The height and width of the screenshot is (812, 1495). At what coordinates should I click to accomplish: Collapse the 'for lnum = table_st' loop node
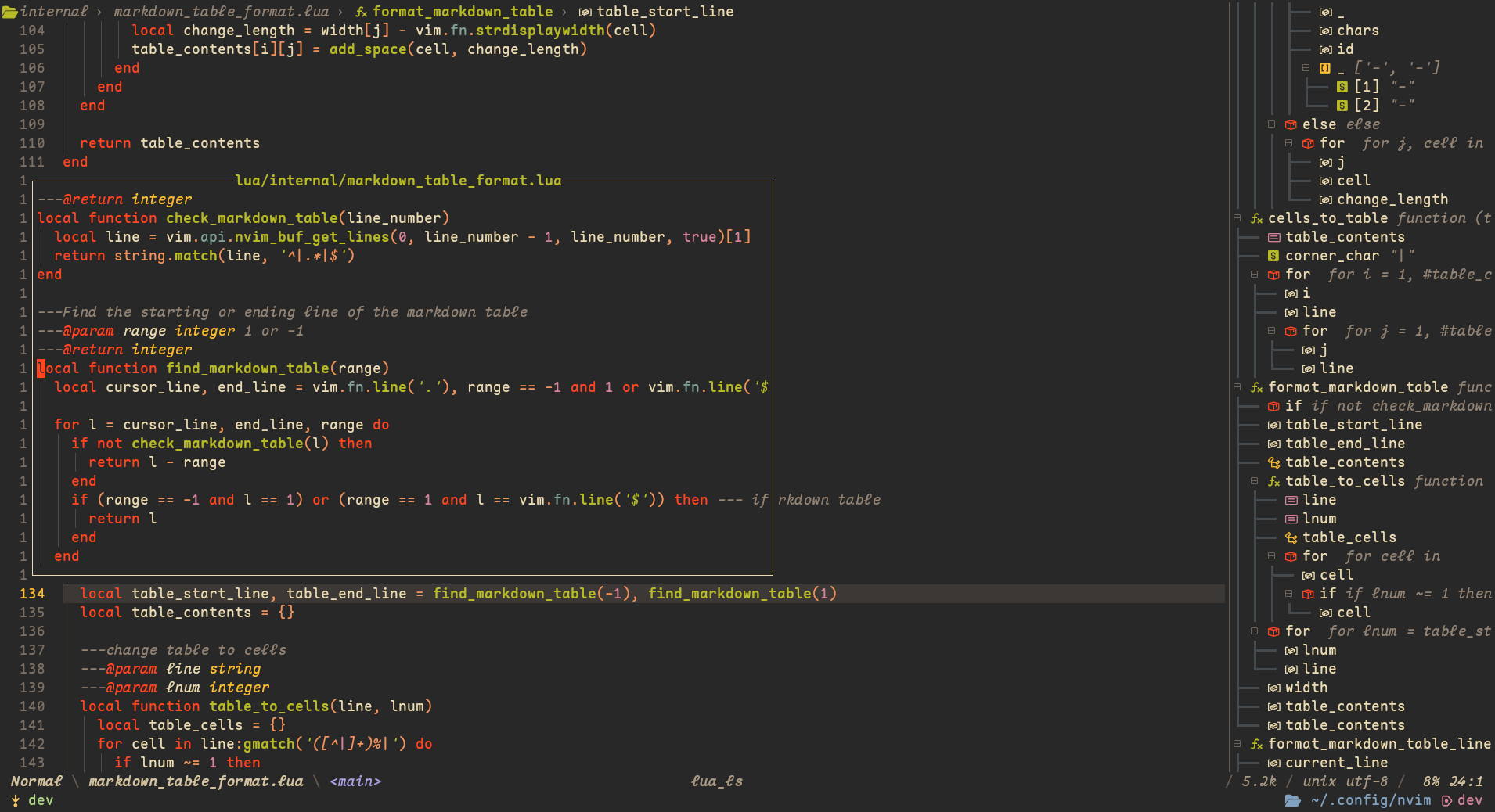(1254, 631)
